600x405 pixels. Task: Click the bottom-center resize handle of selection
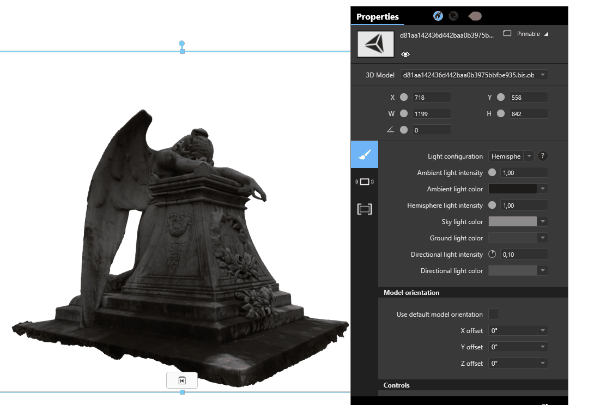[183, 392]
